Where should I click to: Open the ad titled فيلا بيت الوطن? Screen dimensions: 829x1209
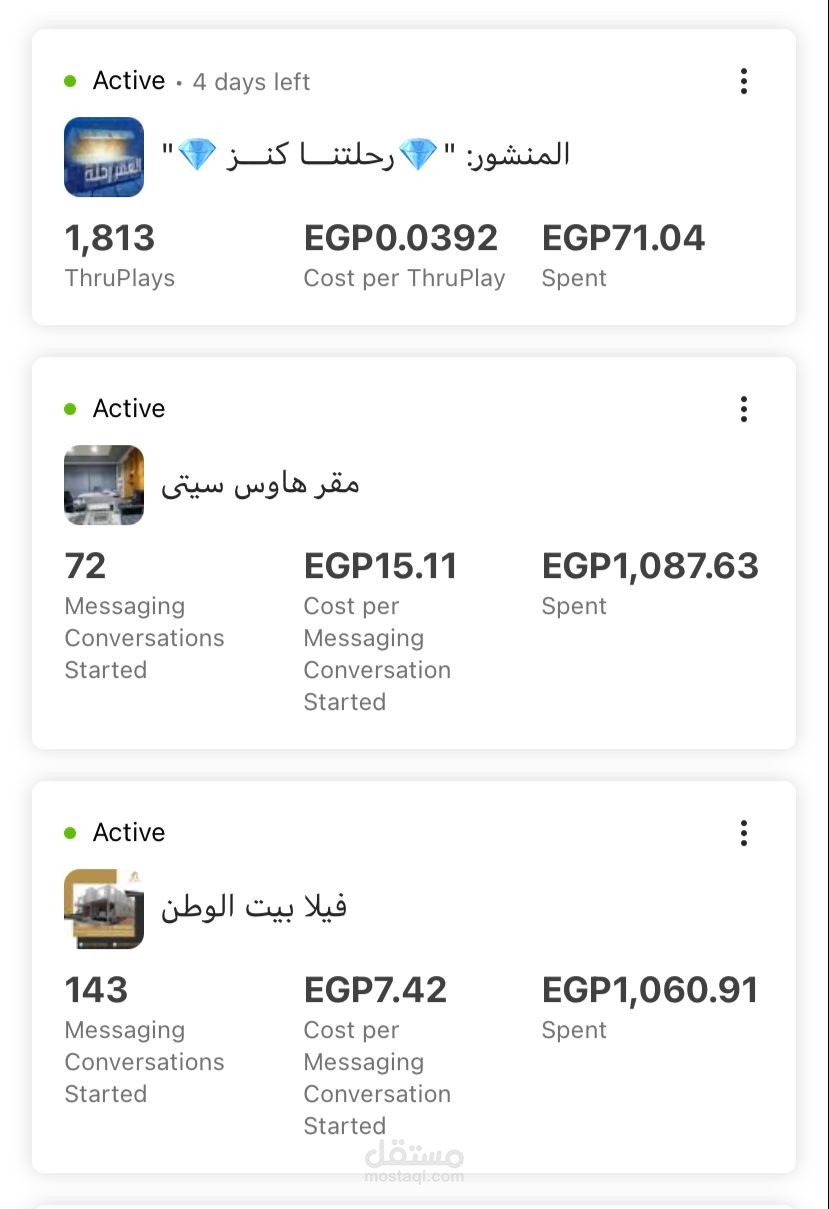(x=254, y=908)
